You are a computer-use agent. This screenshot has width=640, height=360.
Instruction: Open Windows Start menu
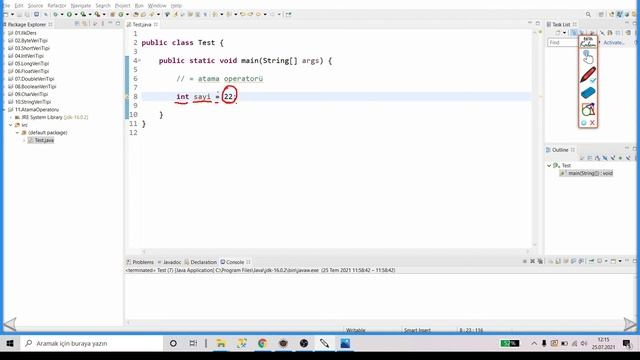point(10,343)
